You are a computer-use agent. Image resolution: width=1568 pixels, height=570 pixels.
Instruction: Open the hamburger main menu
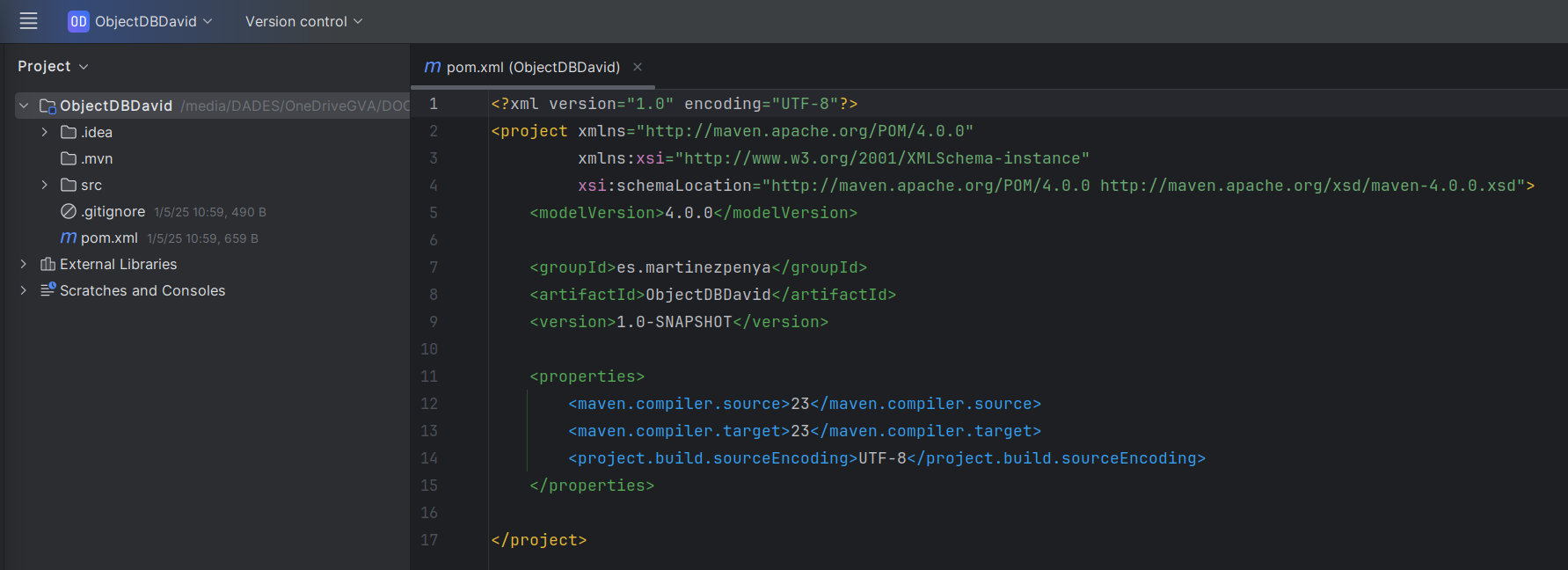28,21
